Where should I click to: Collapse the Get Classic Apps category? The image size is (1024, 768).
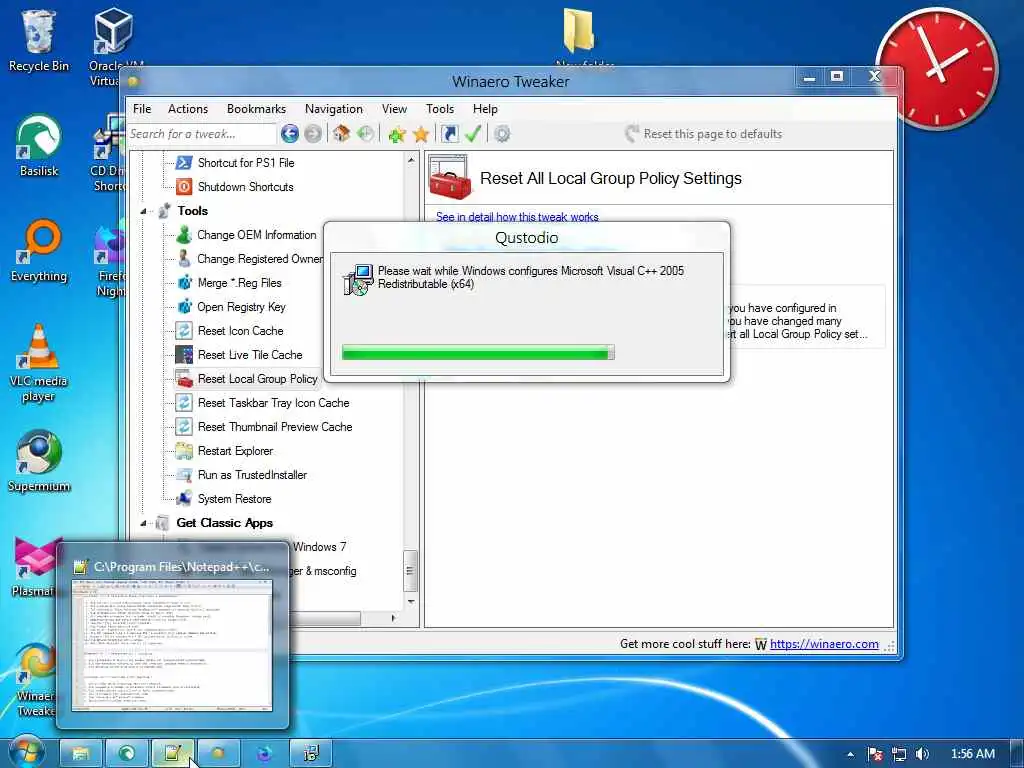click(x=143, y=523)
